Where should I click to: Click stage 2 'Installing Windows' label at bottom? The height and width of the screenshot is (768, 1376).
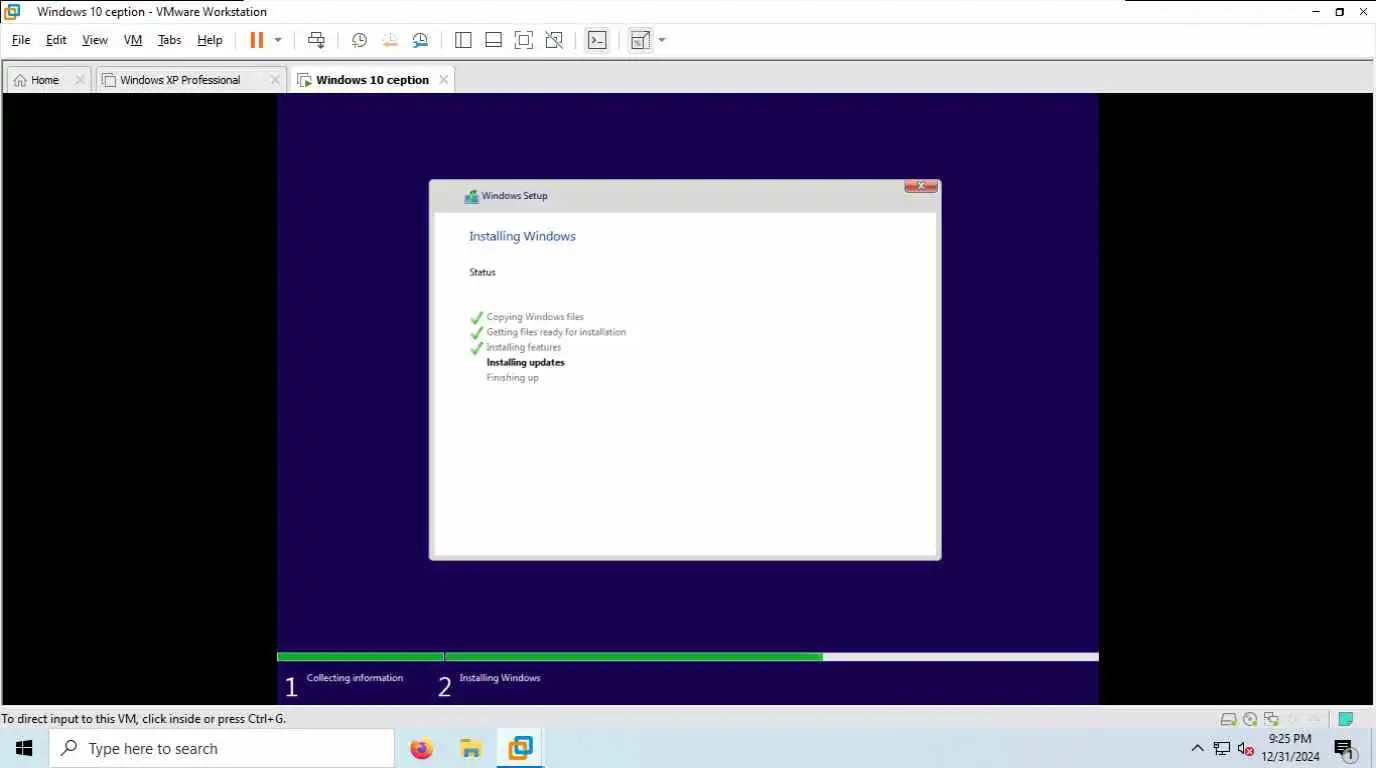coord(500,678)
